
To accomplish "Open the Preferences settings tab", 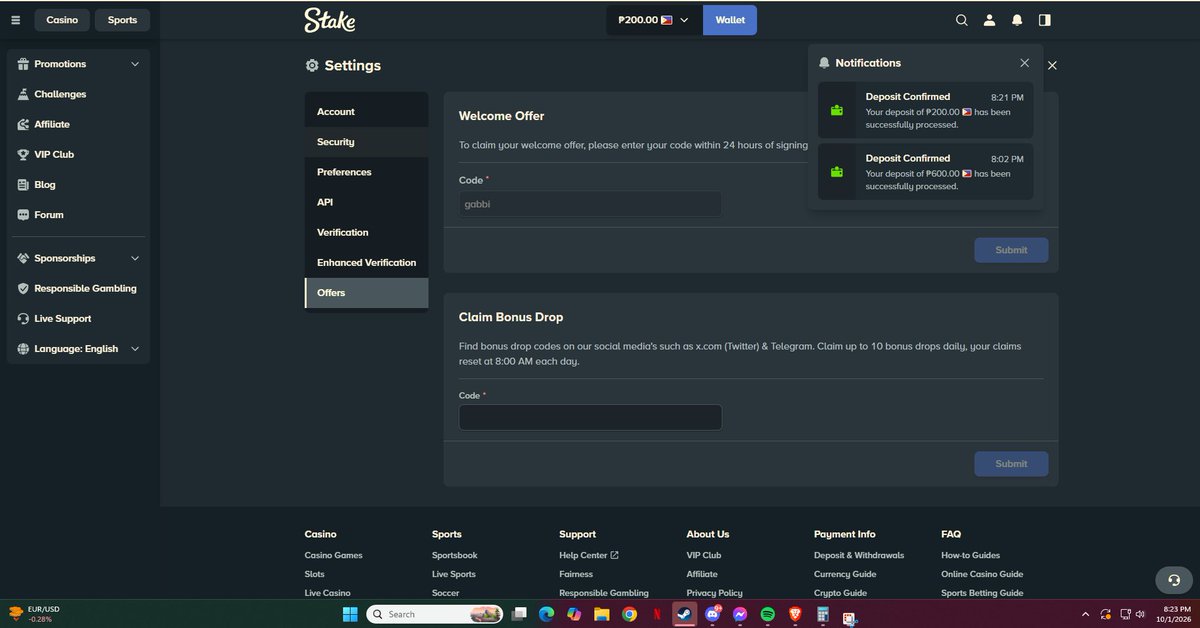I will (366, 172).
